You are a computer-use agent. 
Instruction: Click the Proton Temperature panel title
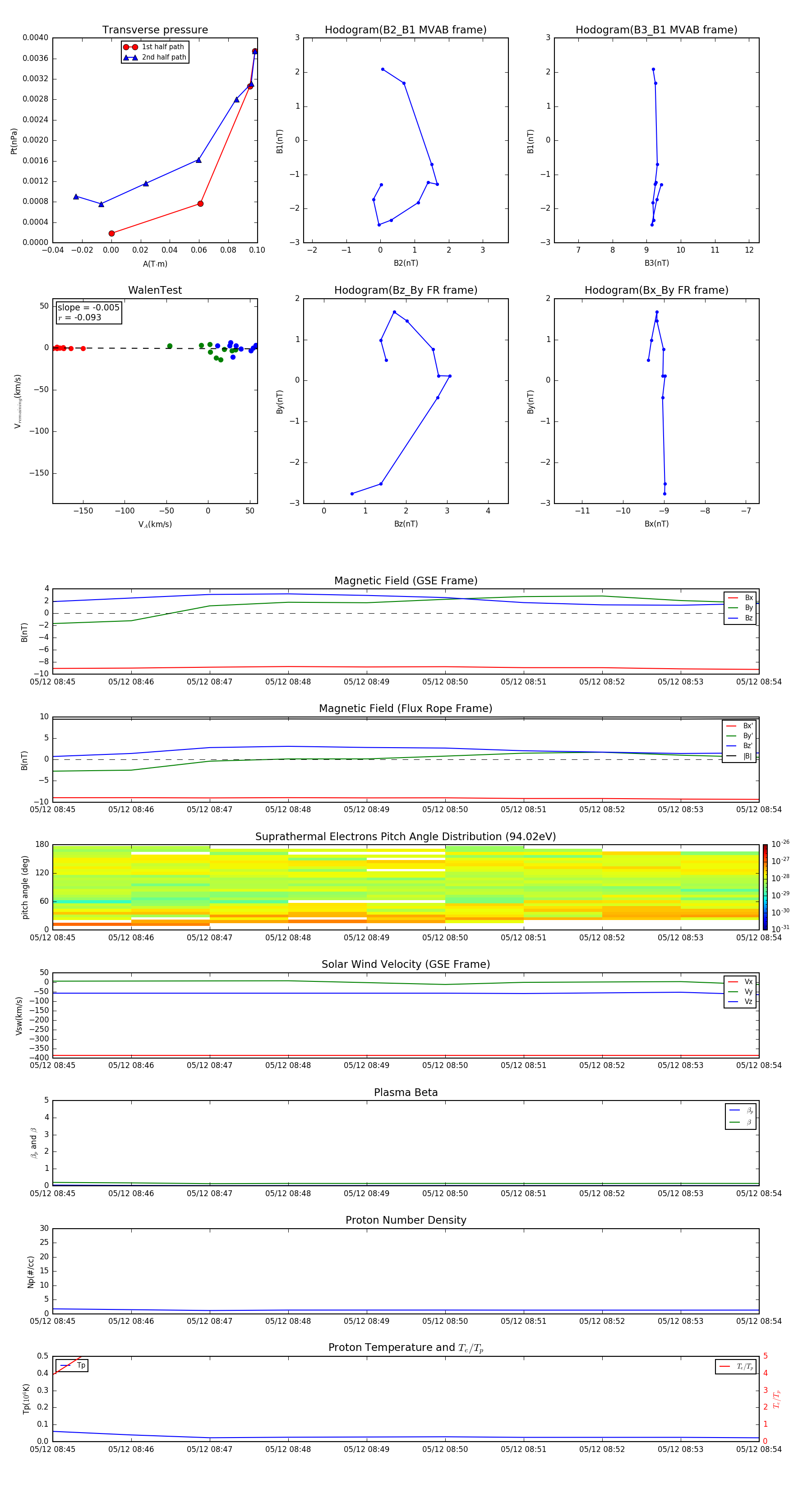coord(406,1348)
